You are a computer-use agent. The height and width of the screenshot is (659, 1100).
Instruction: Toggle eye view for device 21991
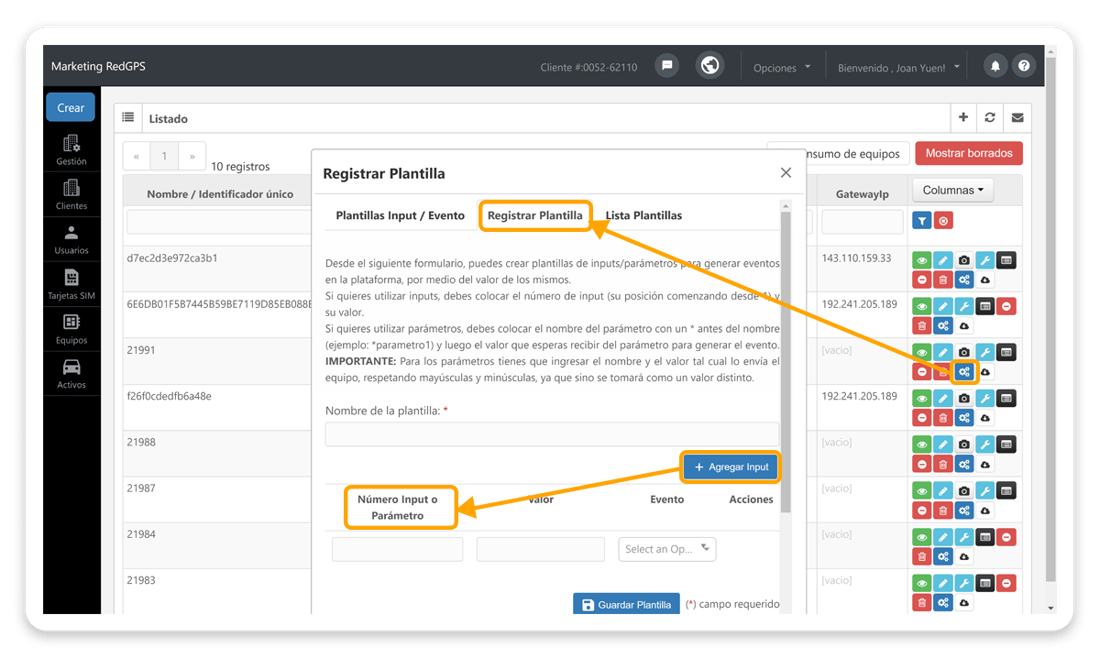(x=922, y=352)
